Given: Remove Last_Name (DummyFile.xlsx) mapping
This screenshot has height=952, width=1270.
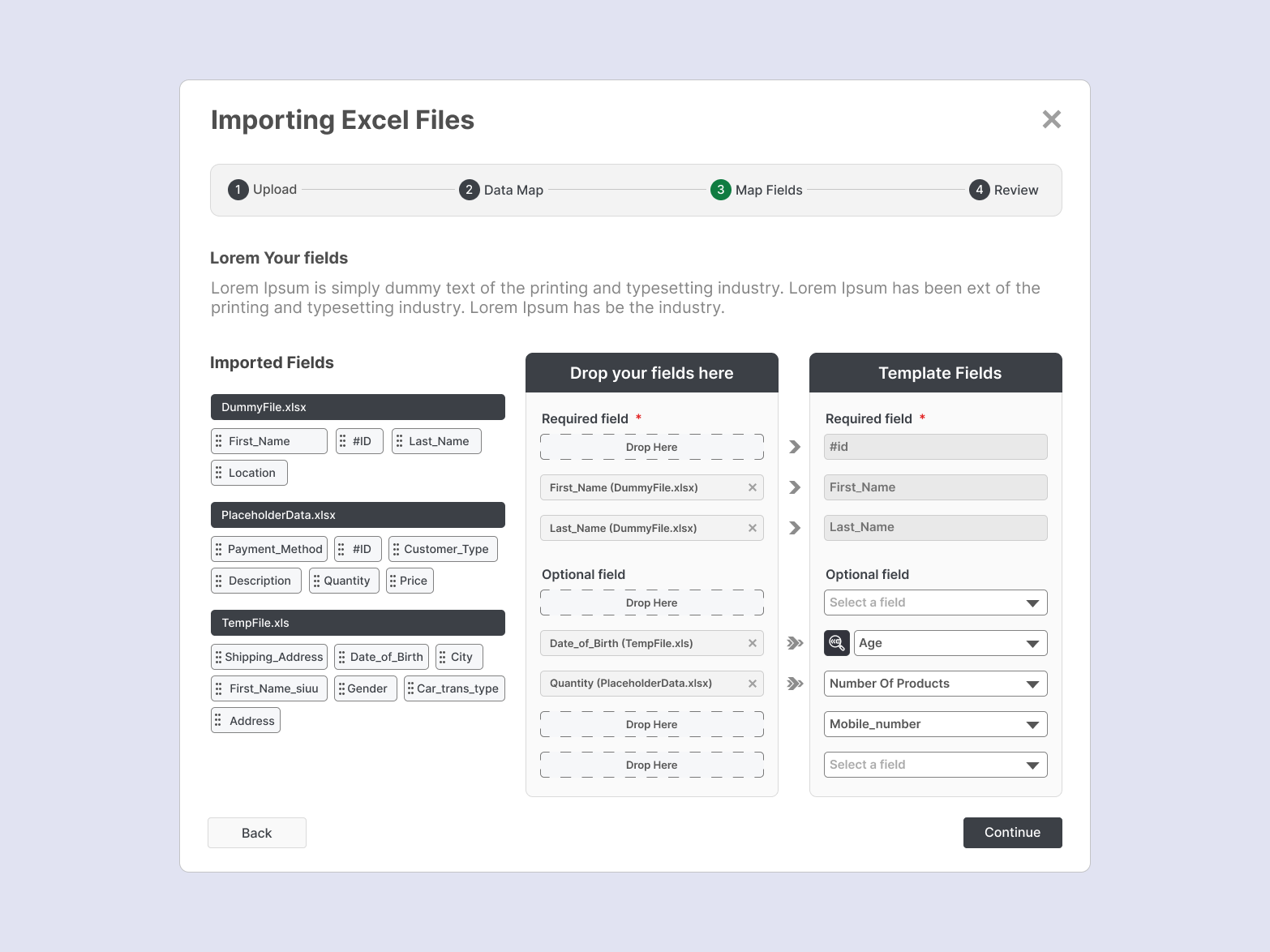Looking at the screenshot, I should [752, 528].
